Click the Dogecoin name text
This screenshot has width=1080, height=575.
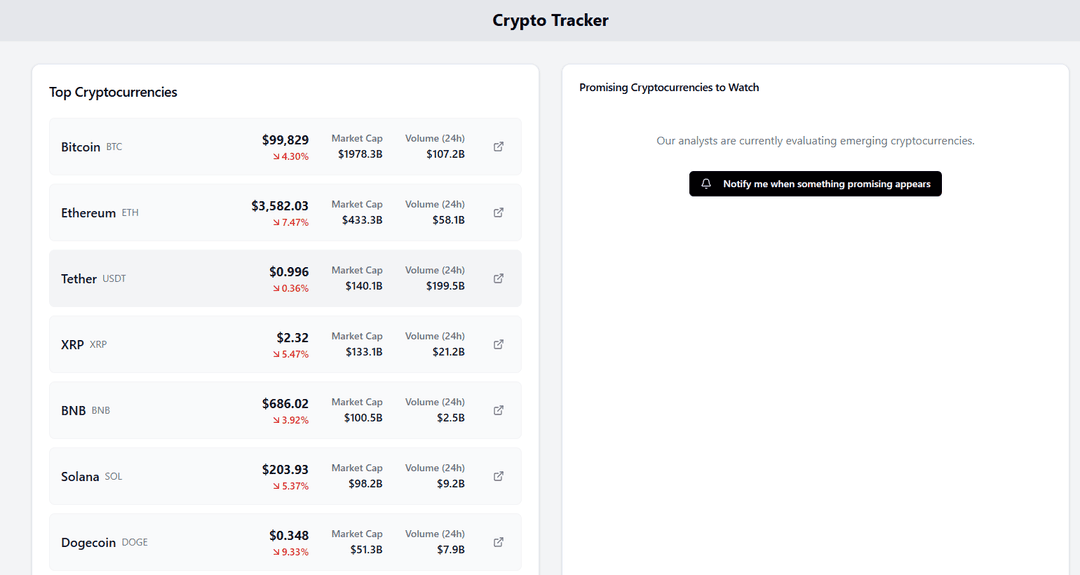[88, 543]
